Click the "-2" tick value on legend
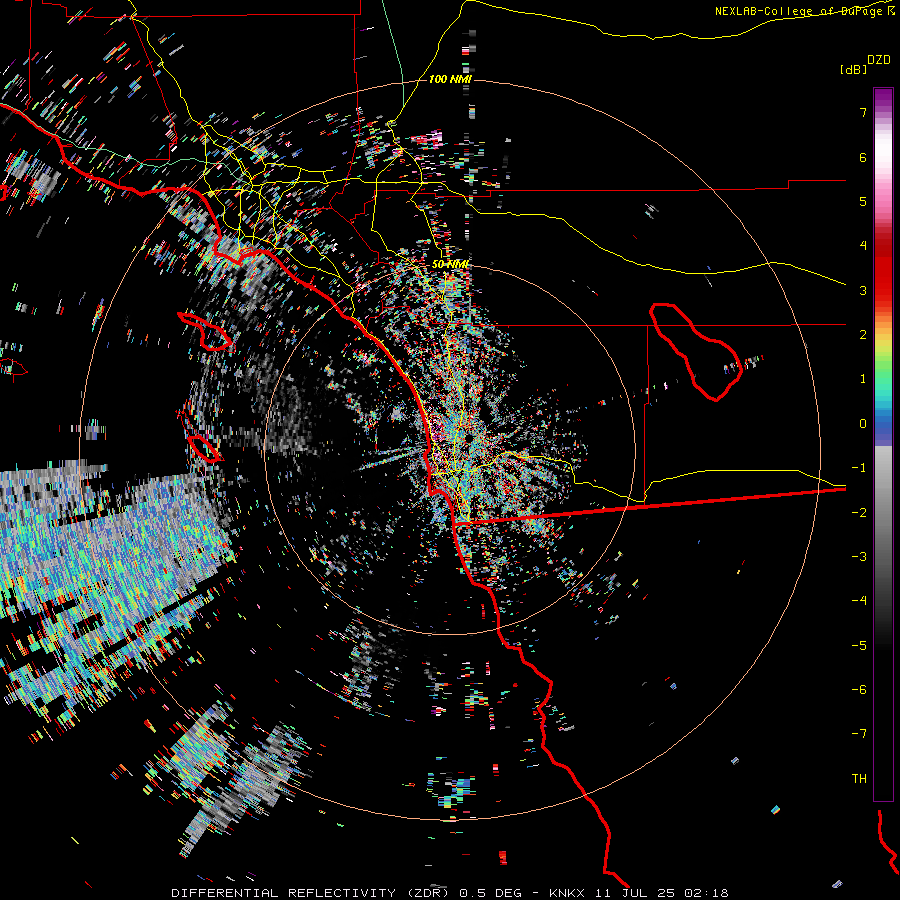The height and width of the screenshot is (900, 900). click(859, 513)
